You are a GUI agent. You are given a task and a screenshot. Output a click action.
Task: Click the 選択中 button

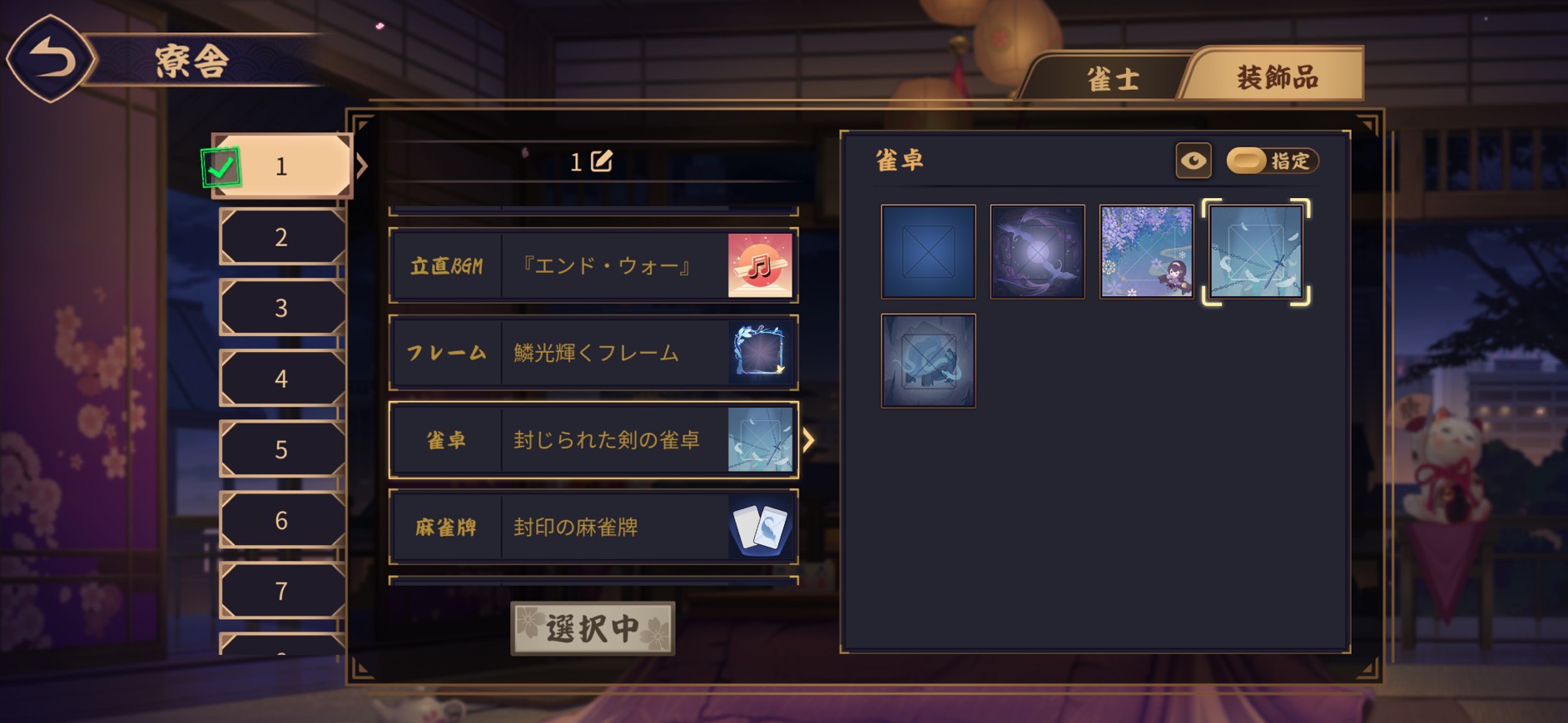pyautogui.click(x=593, y=628)
